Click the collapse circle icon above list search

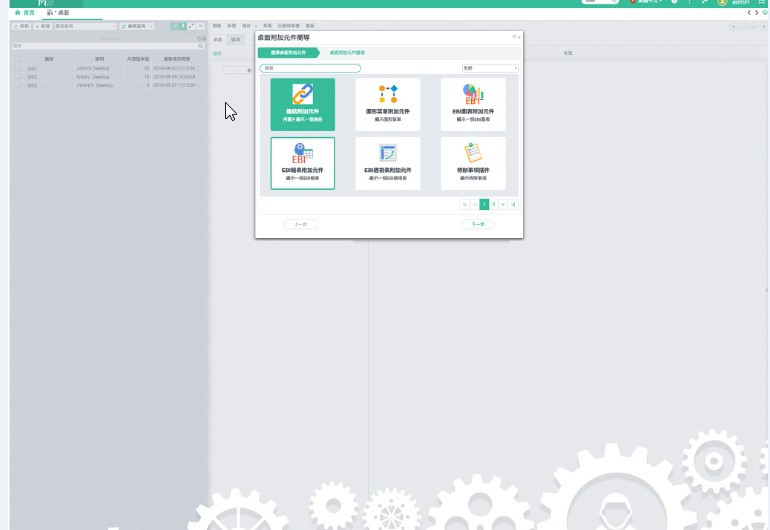click(x=199, y=38)
